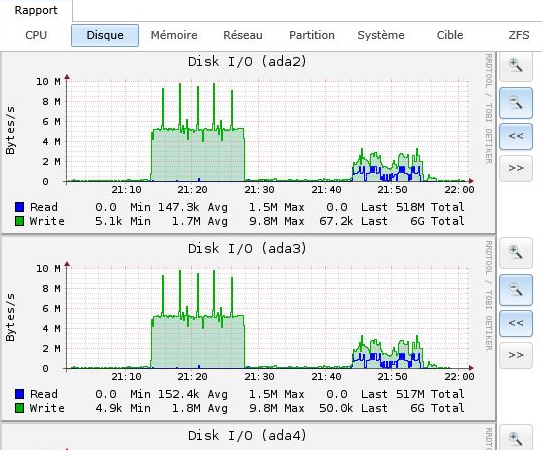Zoom in on the ada4 graph
The height and width of the screenshot is (450, 542).
point(516,438)
